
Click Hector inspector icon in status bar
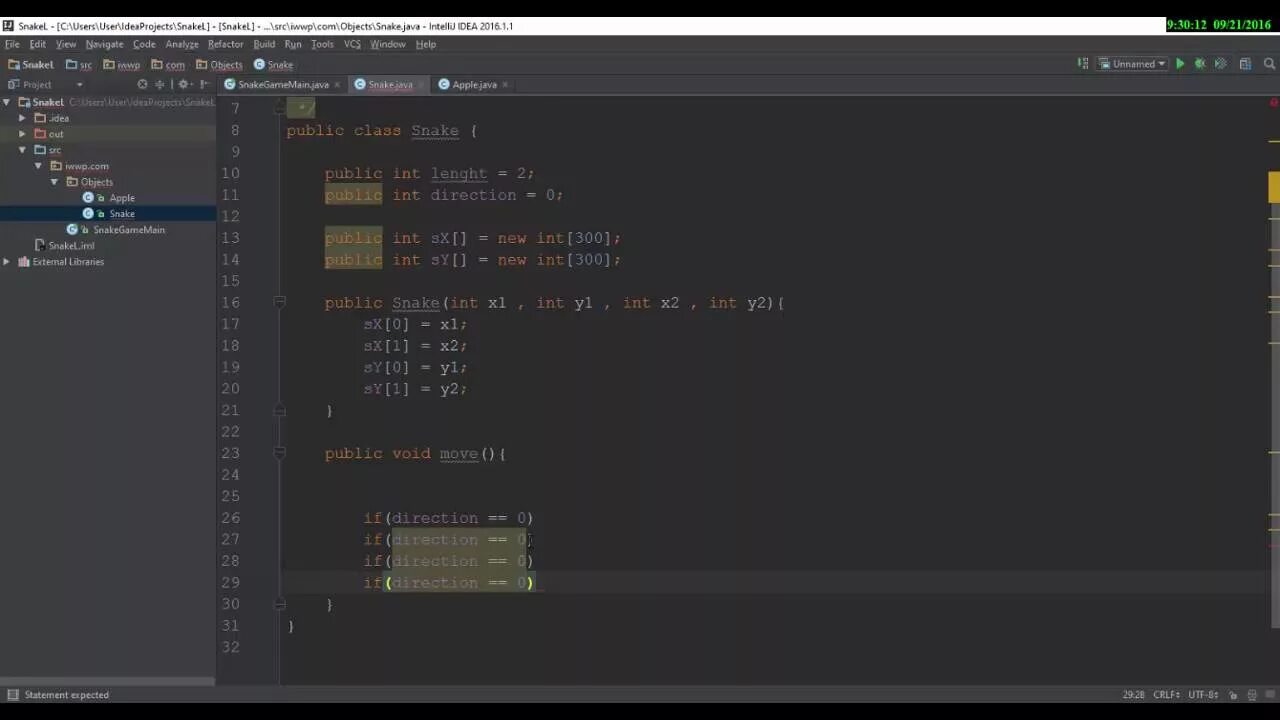coord(1251,695)
